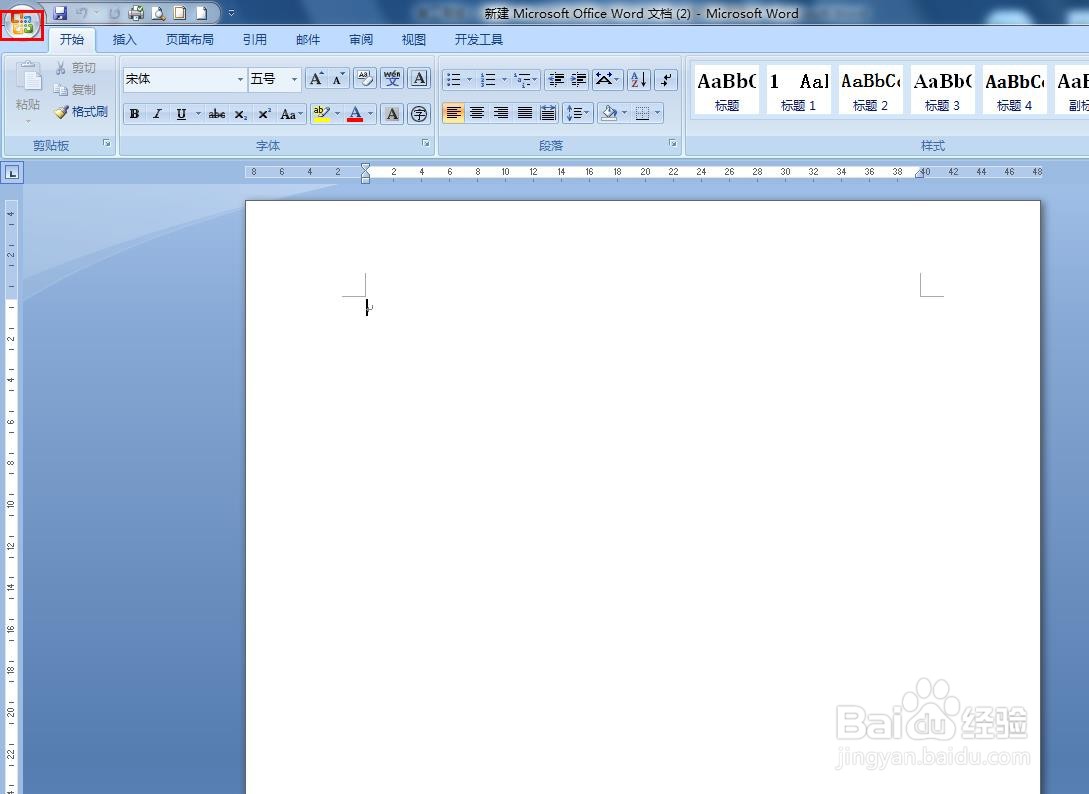Click the sort A-Z icon
Screen dimensions: 1089x794
[x=639, y=80]
